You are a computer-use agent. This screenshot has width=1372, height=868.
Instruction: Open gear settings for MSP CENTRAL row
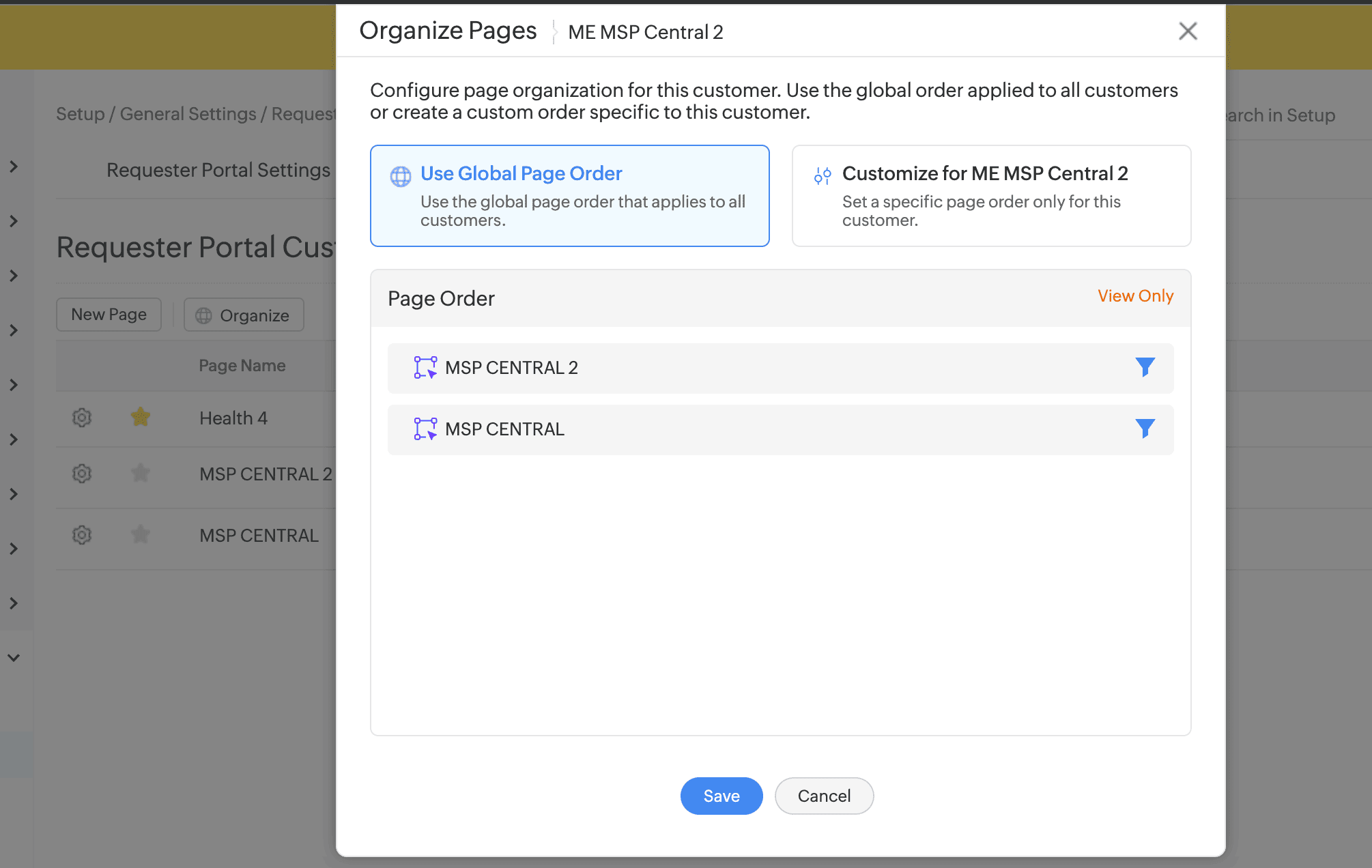tap(82, 535)
